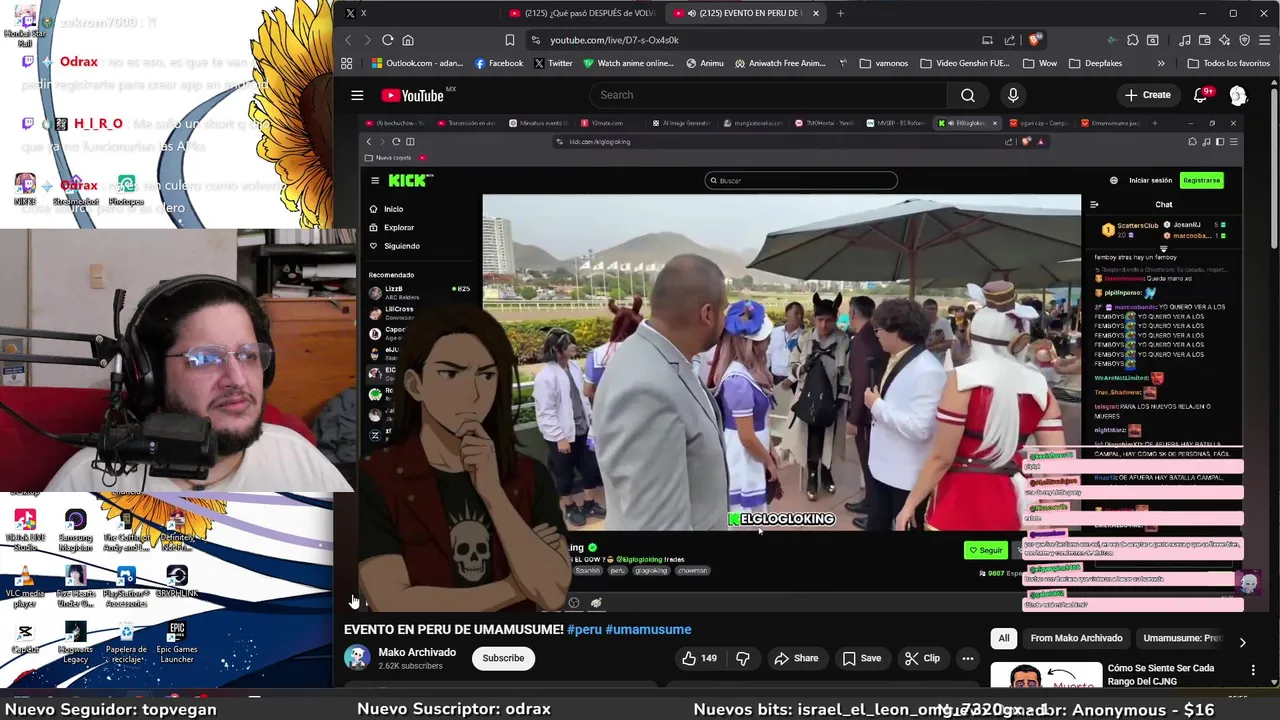The image size is (1280, 720).
Task: Open a new browser tab
Action: click(x=840, y=13)
